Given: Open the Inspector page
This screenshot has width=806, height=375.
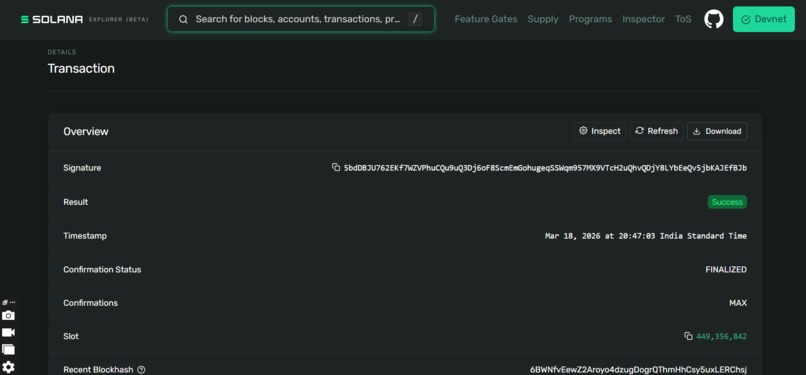Looking at the screenshot, I should coord(643,20).
